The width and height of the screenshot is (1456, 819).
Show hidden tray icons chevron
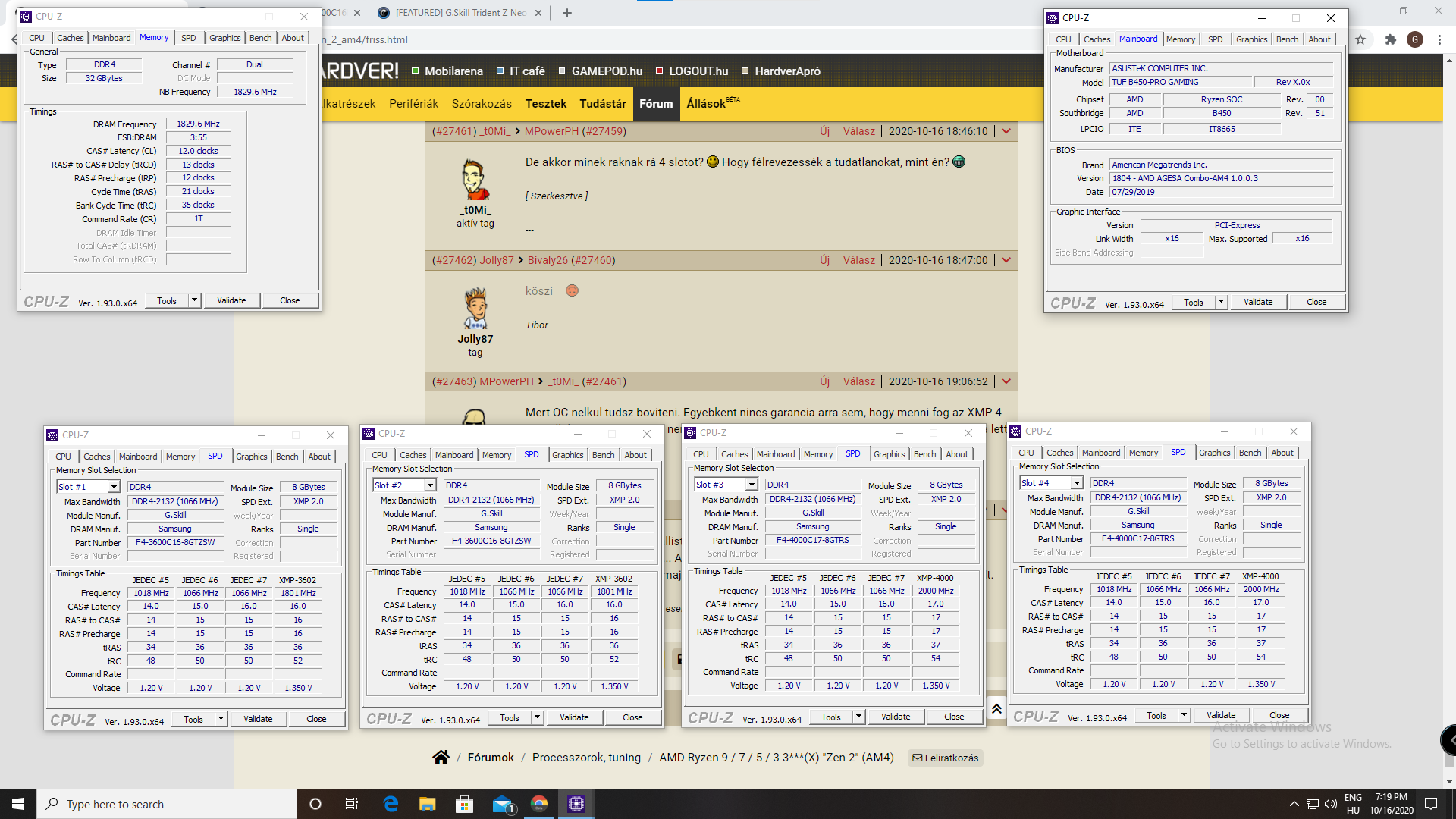[x=1294, y=804]
